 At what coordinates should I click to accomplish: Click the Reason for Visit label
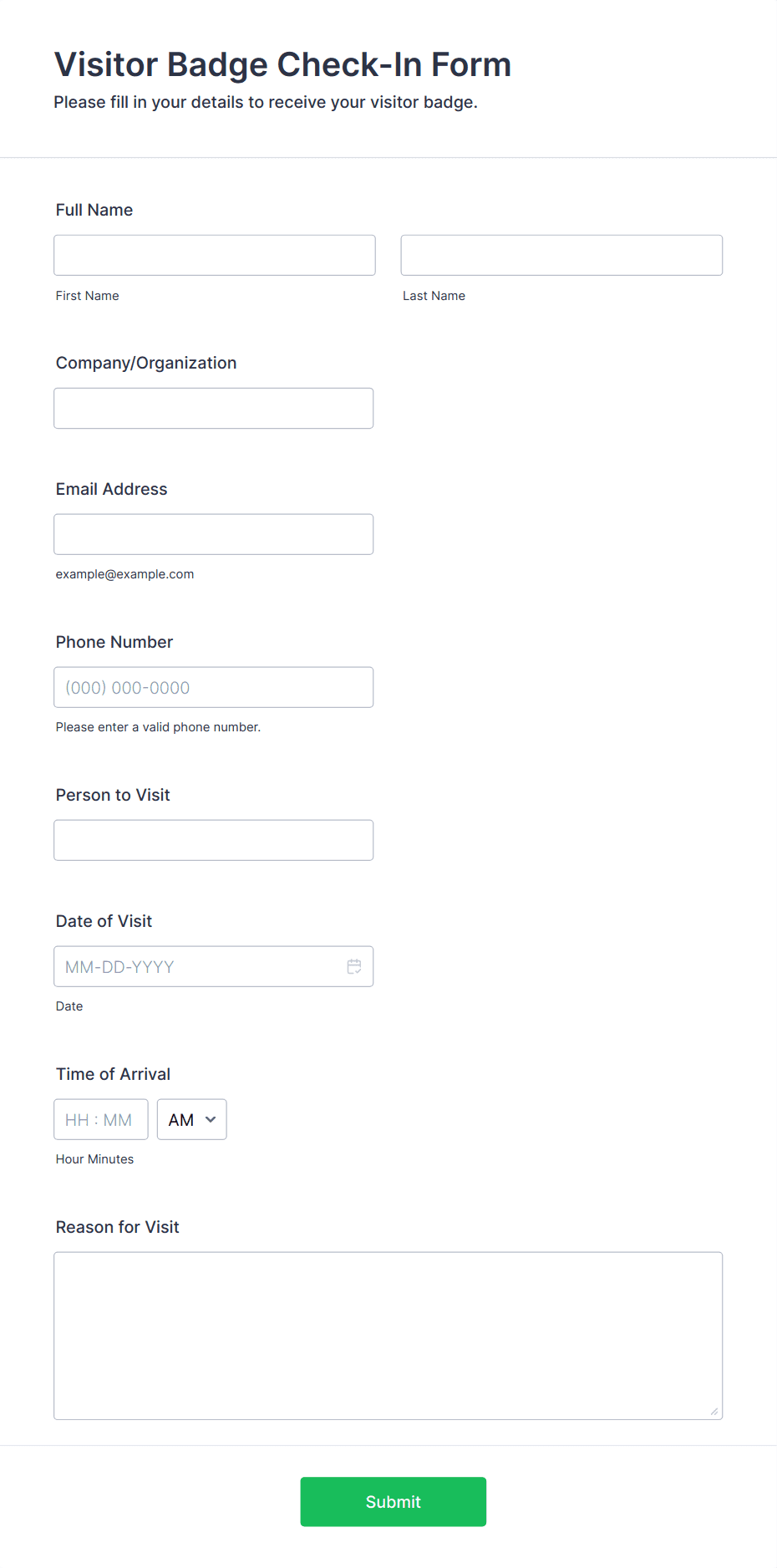pyautogui.click(x=118, y=1227)
